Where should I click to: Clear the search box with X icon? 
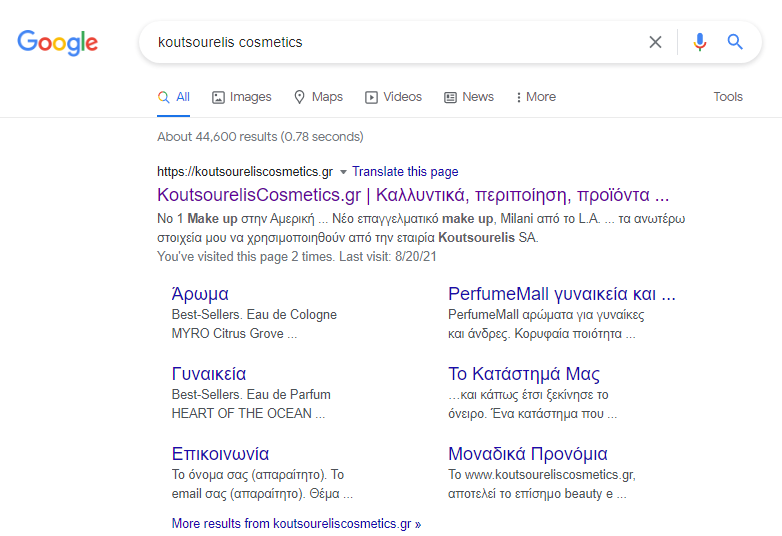click(x=655, y=42)
